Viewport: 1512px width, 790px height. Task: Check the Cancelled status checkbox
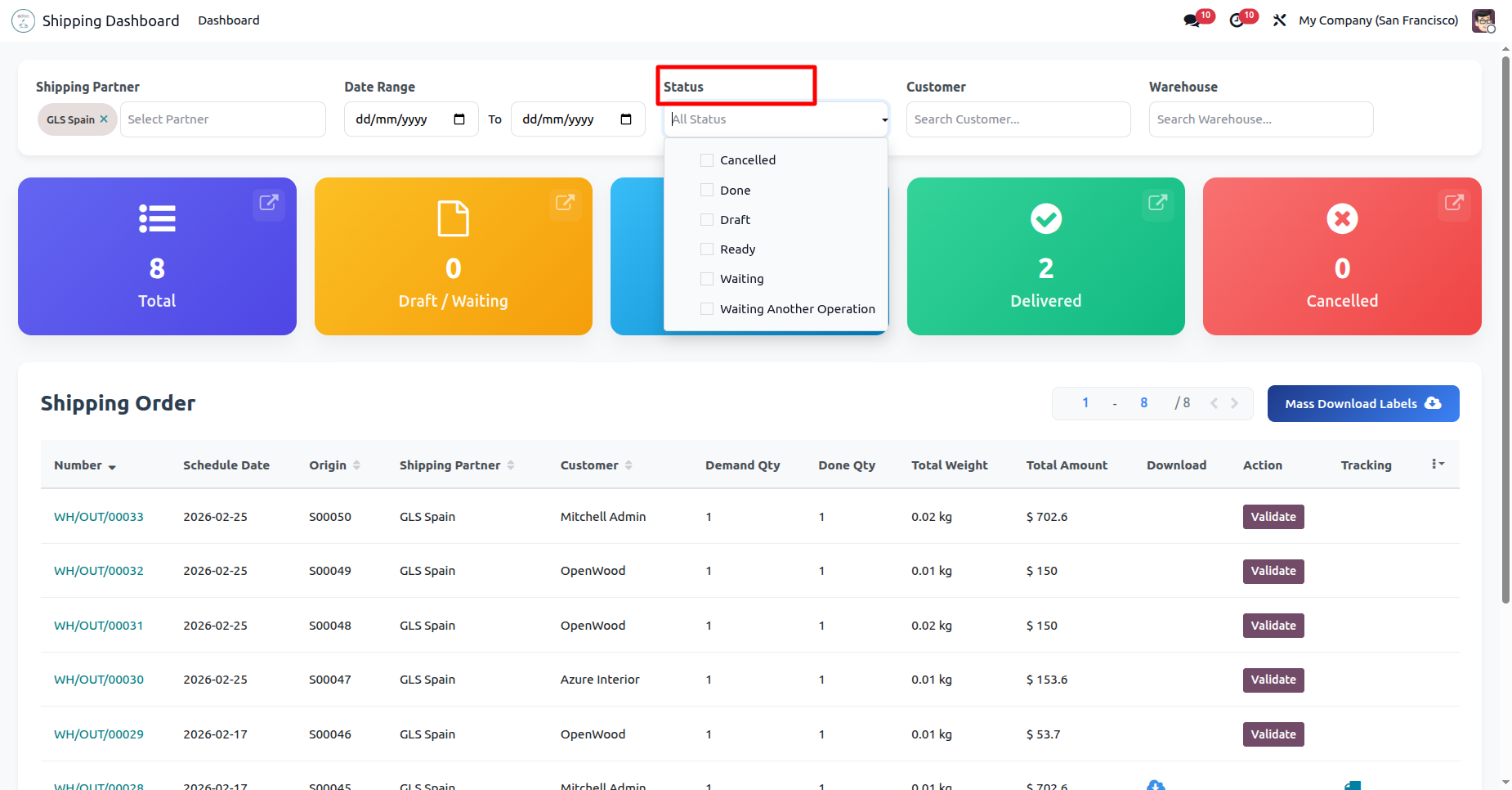707,160
